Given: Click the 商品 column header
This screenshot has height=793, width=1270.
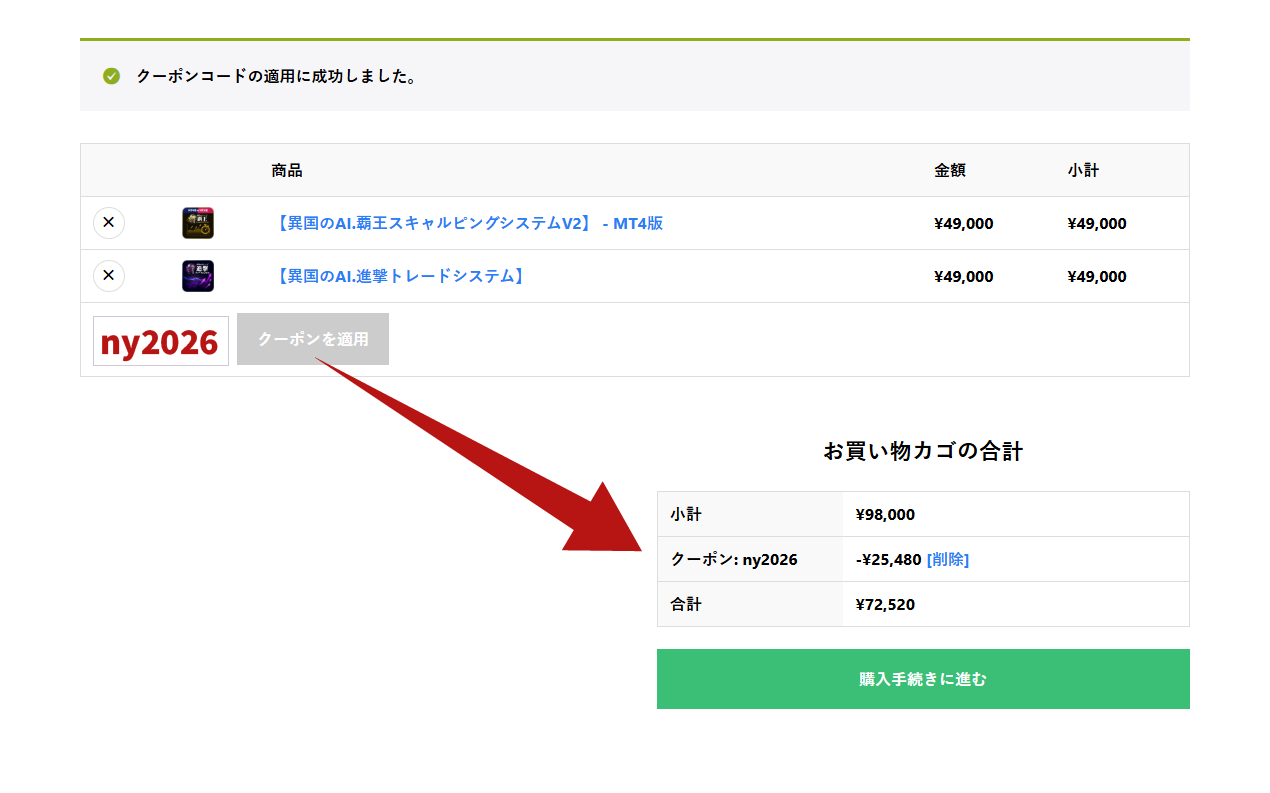Looking at the screenshot, I should pos(287,170).
